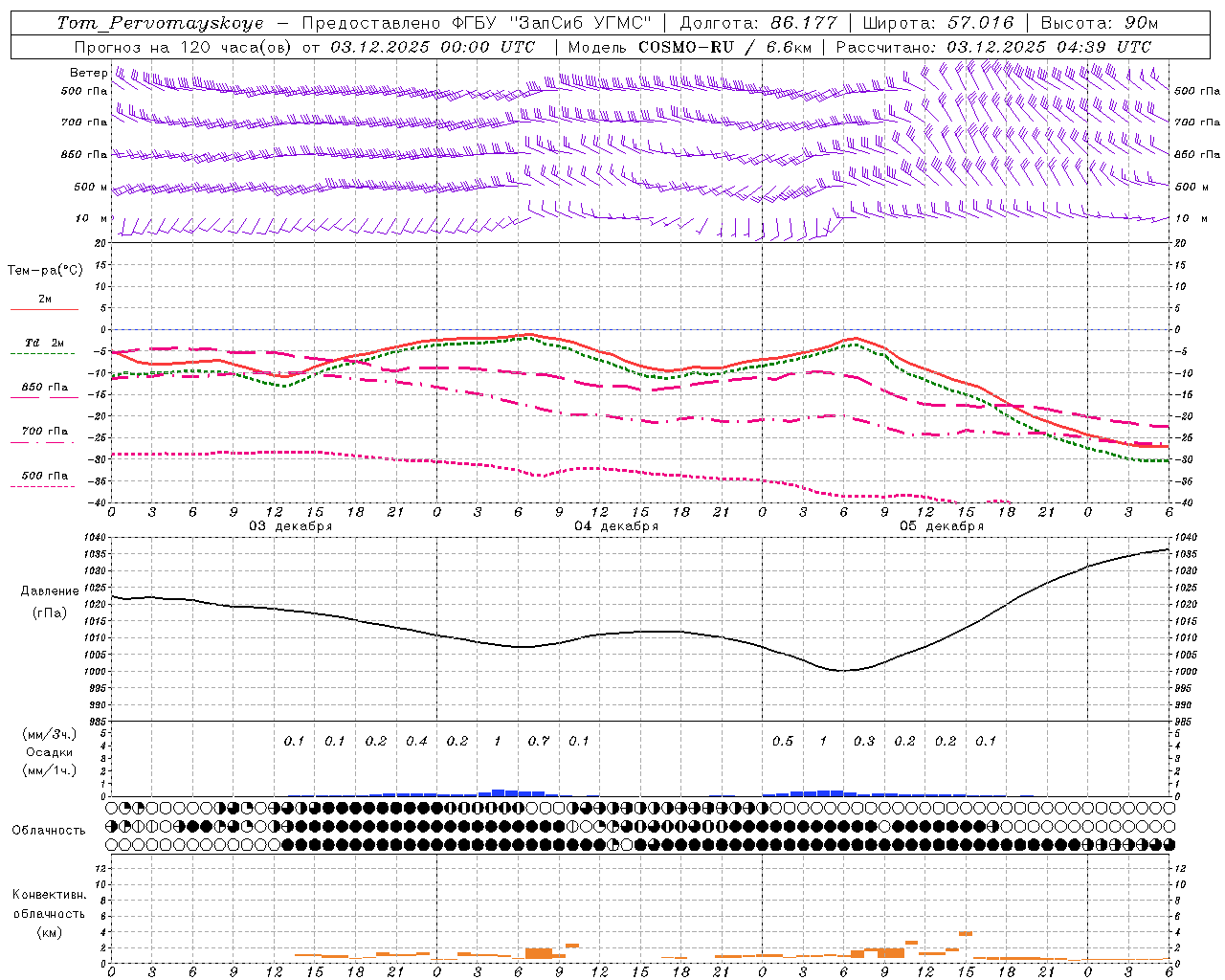Select the Облачность cloud cover label
Image resolution: width=1225 pixels, height=980 pixels.
point(49,830)
